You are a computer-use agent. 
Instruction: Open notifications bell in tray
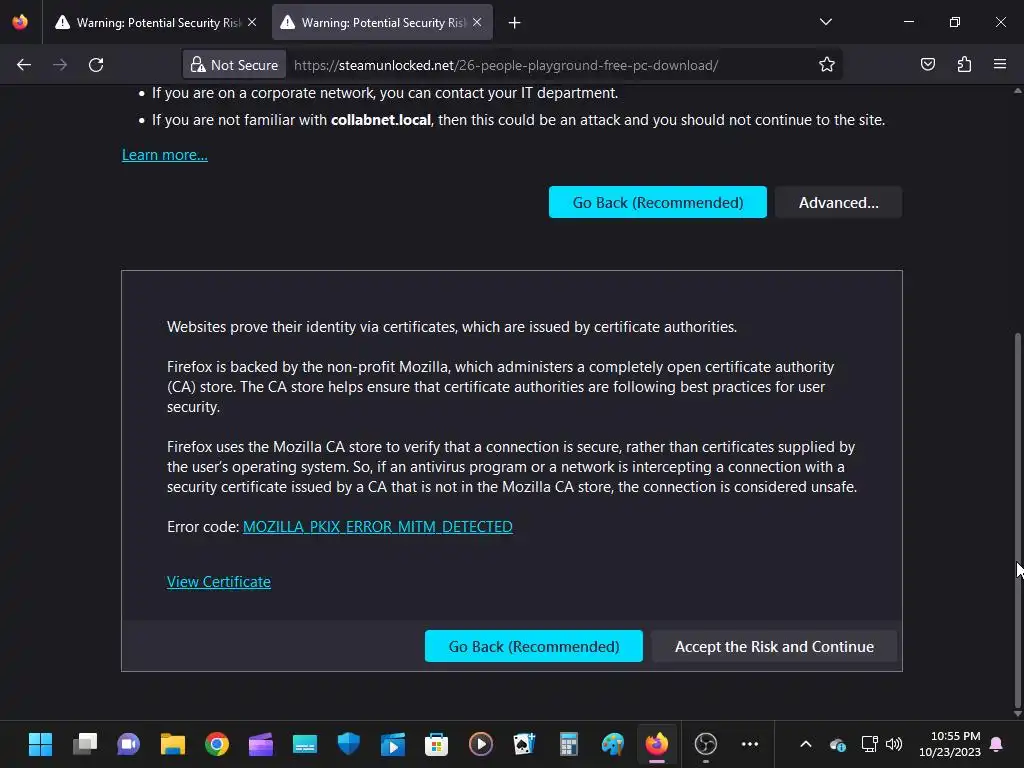997,744
